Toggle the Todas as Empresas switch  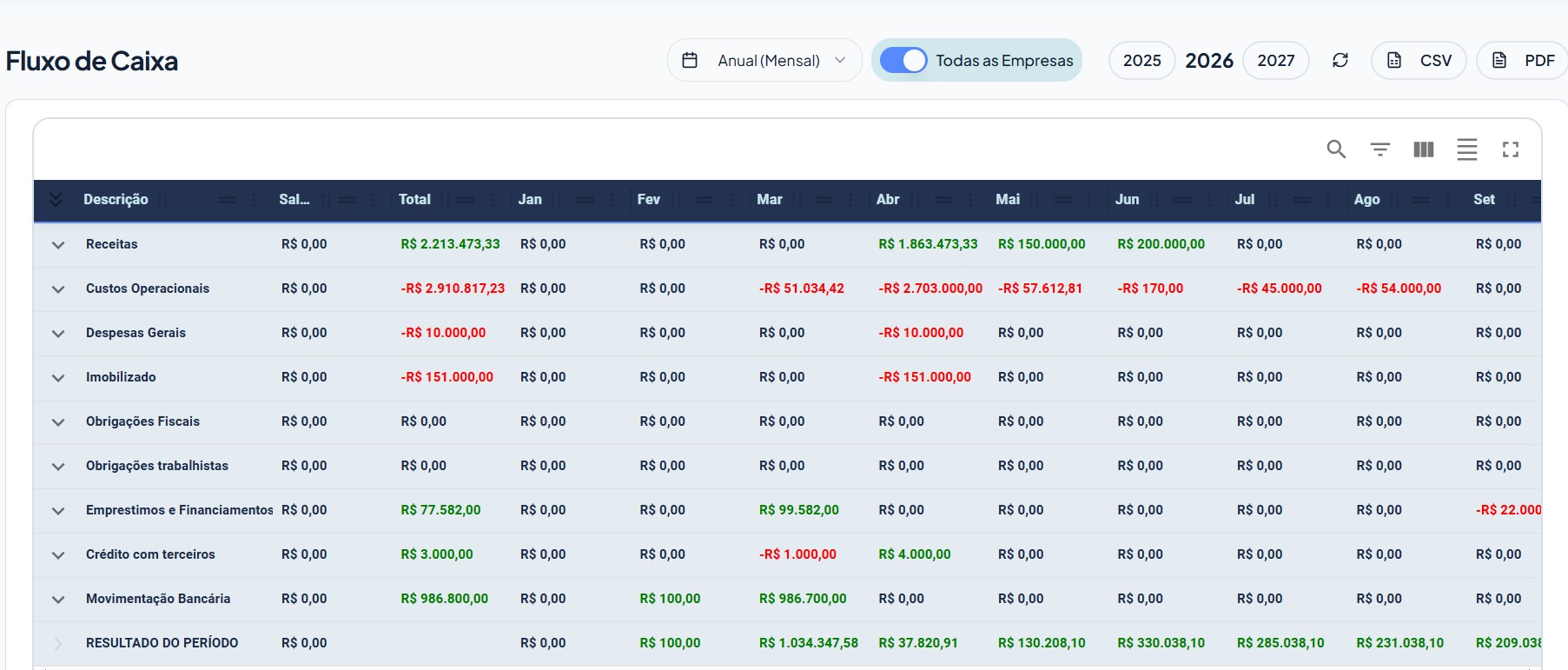[903, 60]
